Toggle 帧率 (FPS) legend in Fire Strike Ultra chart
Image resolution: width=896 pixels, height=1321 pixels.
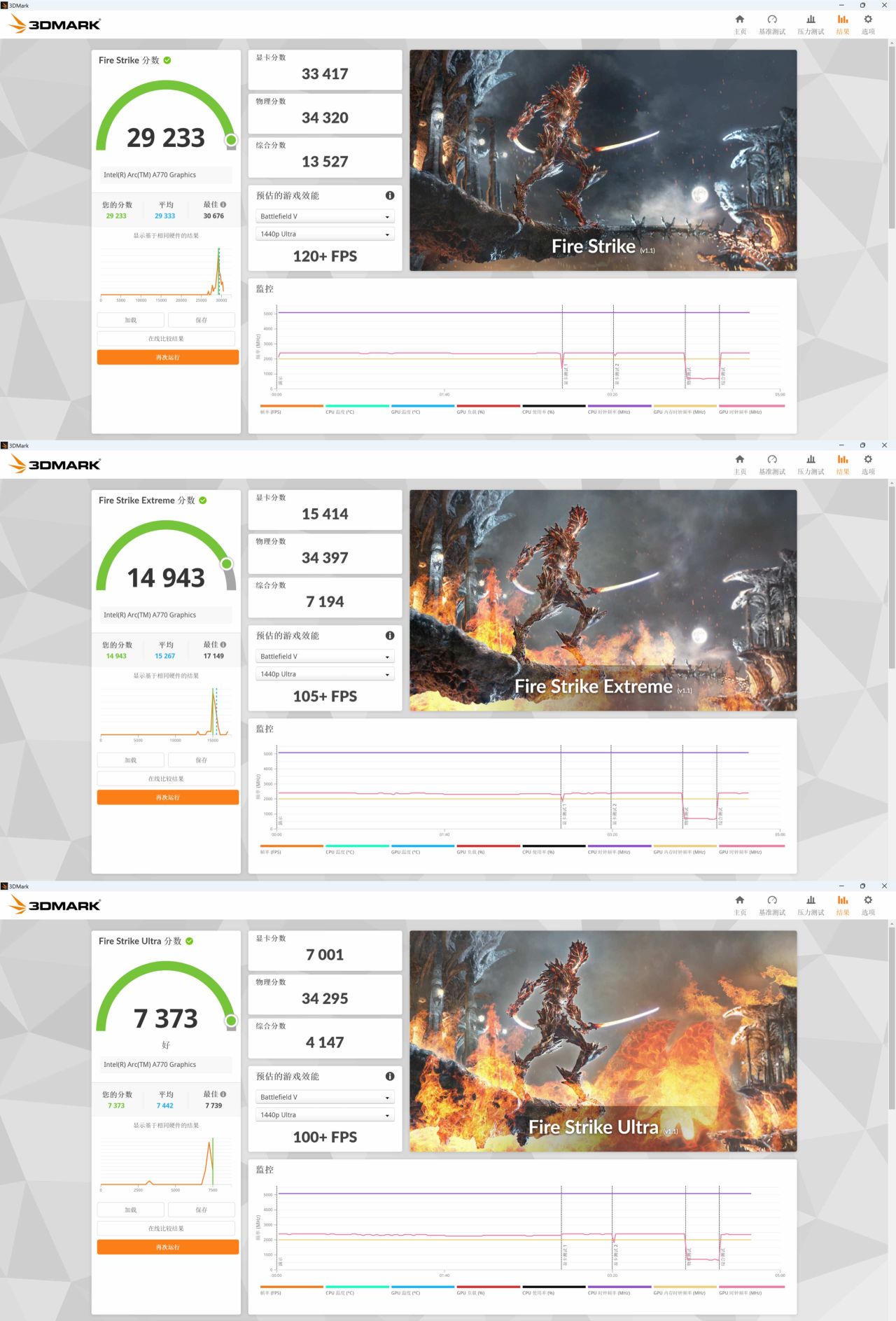click(x=291, y=1290)
